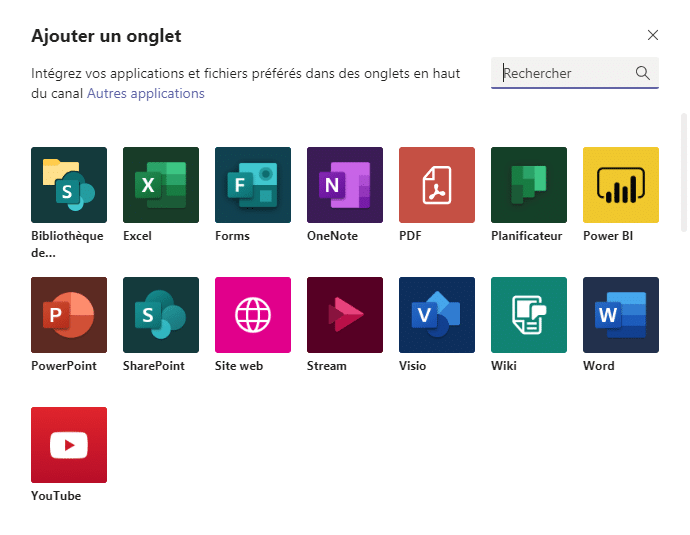Select the Wiki app icon
The image size is (690, 535).
(529, 315)
